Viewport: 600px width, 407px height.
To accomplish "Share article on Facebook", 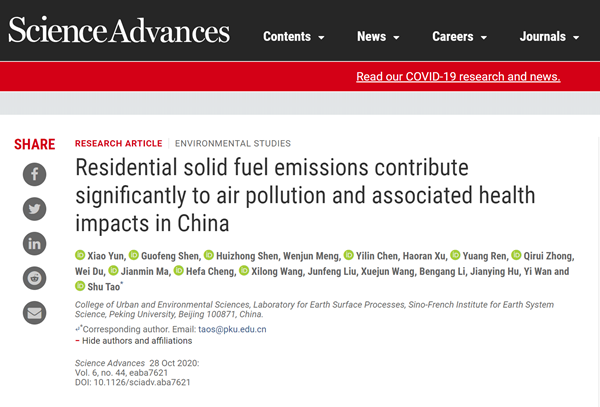I will (35, 175).
